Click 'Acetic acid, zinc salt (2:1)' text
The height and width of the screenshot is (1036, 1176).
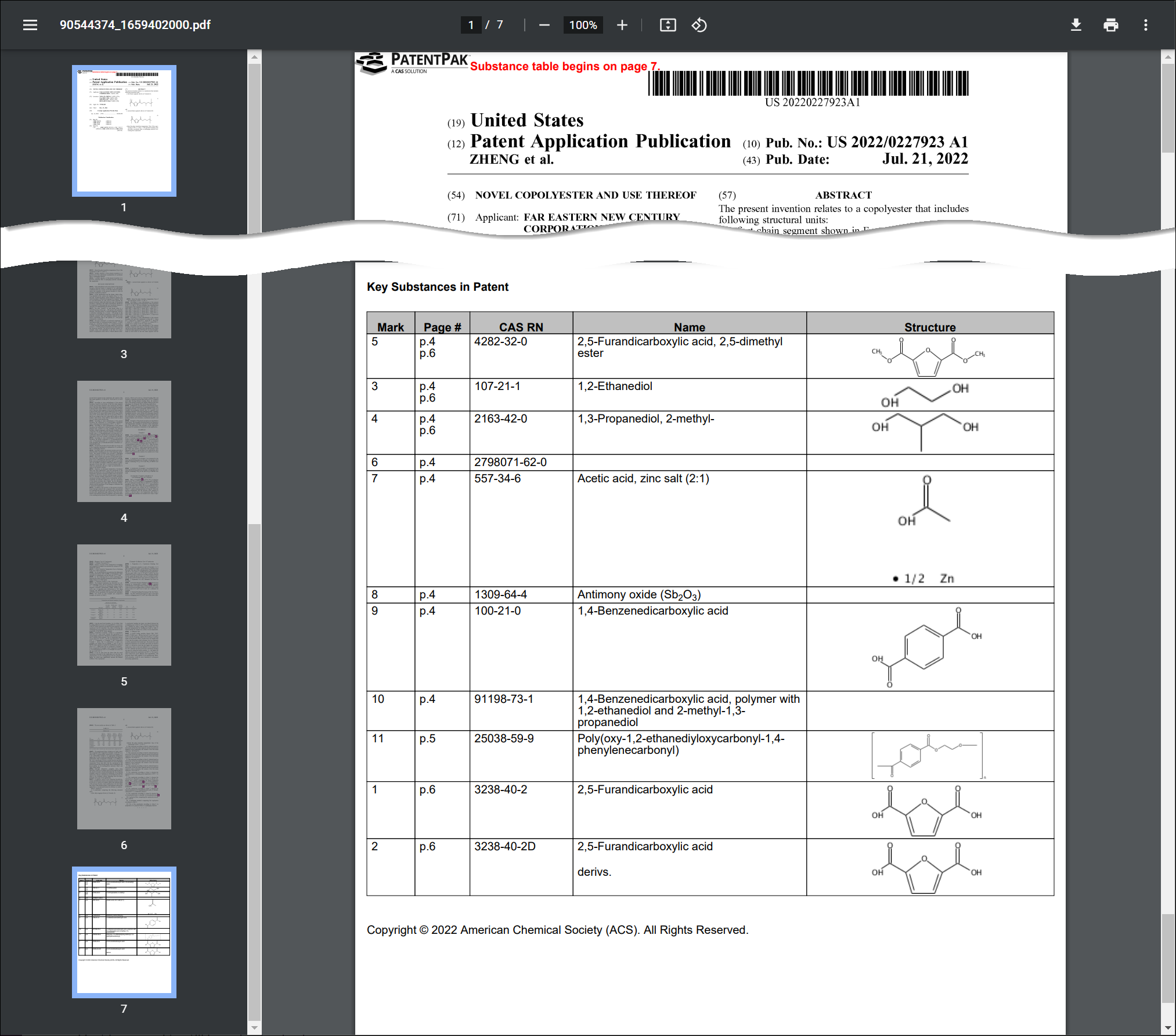643,479
